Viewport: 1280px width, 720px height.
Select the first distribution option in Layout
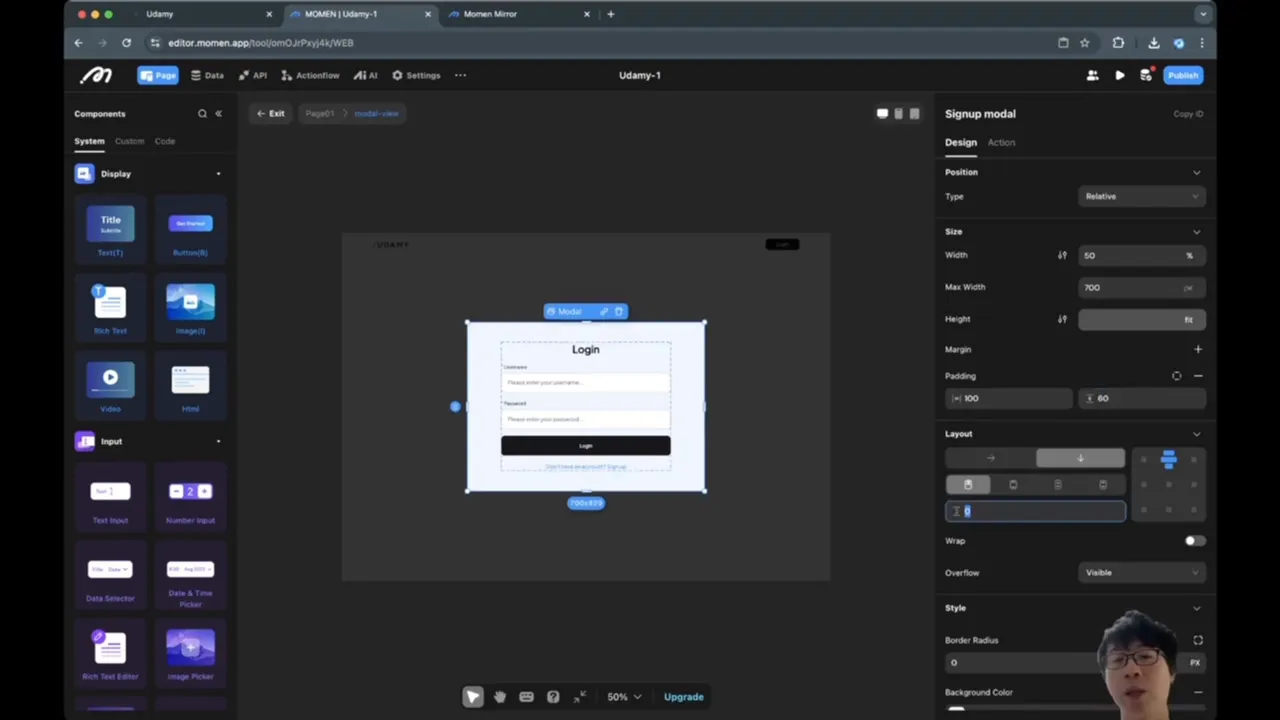coord(967,485)
